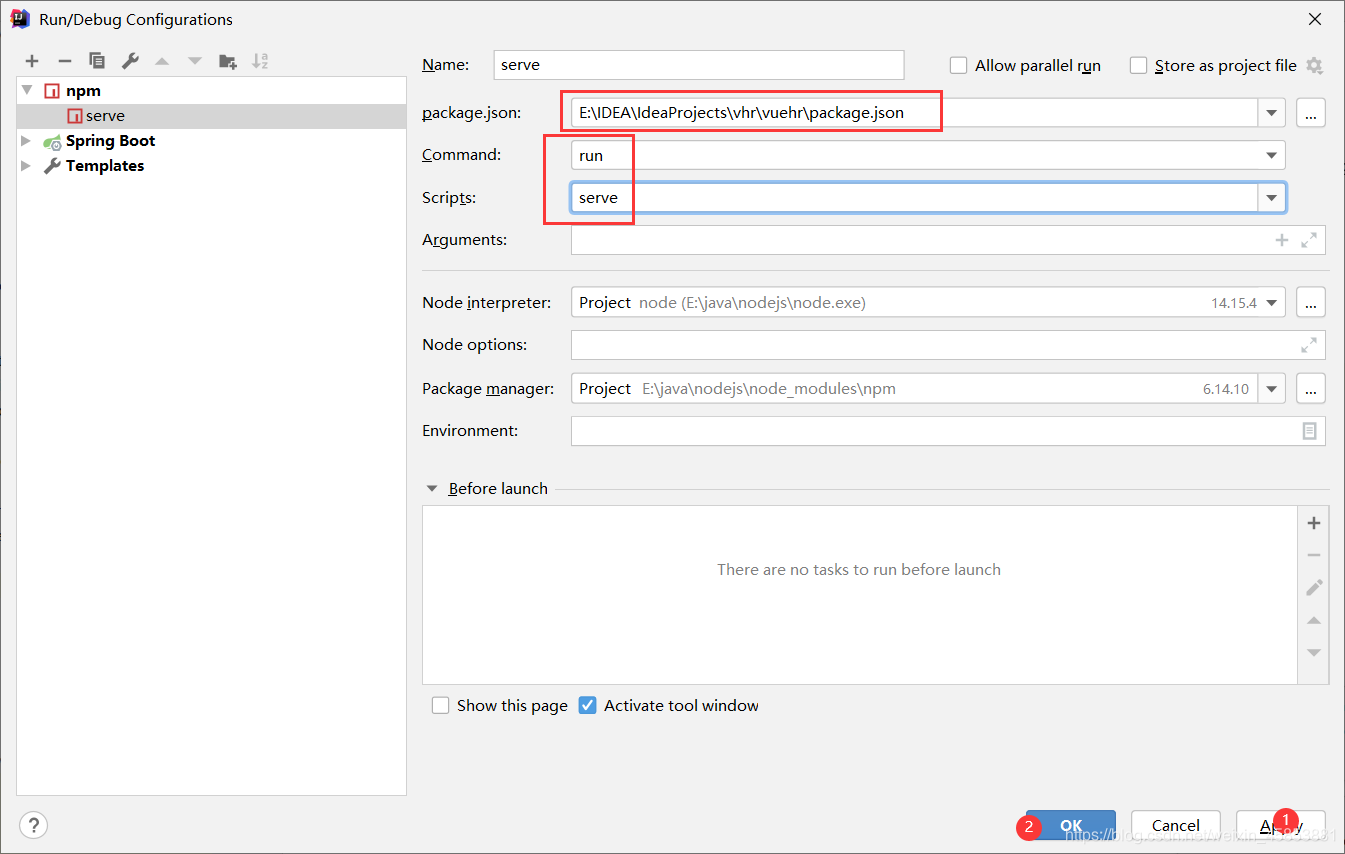This screenshot has width=1345, height=854.
Task: Open the package.json path dropdown
Action: tap(1272, 113)
